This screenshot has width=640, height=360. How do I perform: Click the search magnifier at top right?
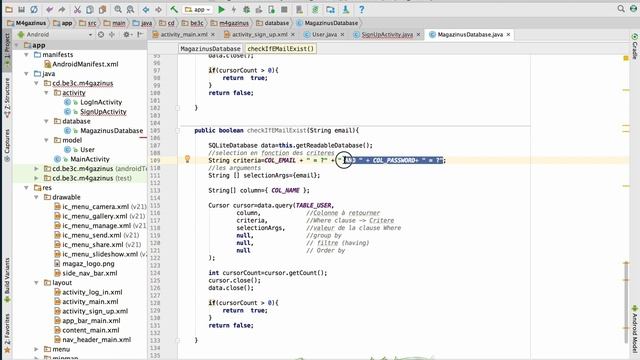(621, 9)
